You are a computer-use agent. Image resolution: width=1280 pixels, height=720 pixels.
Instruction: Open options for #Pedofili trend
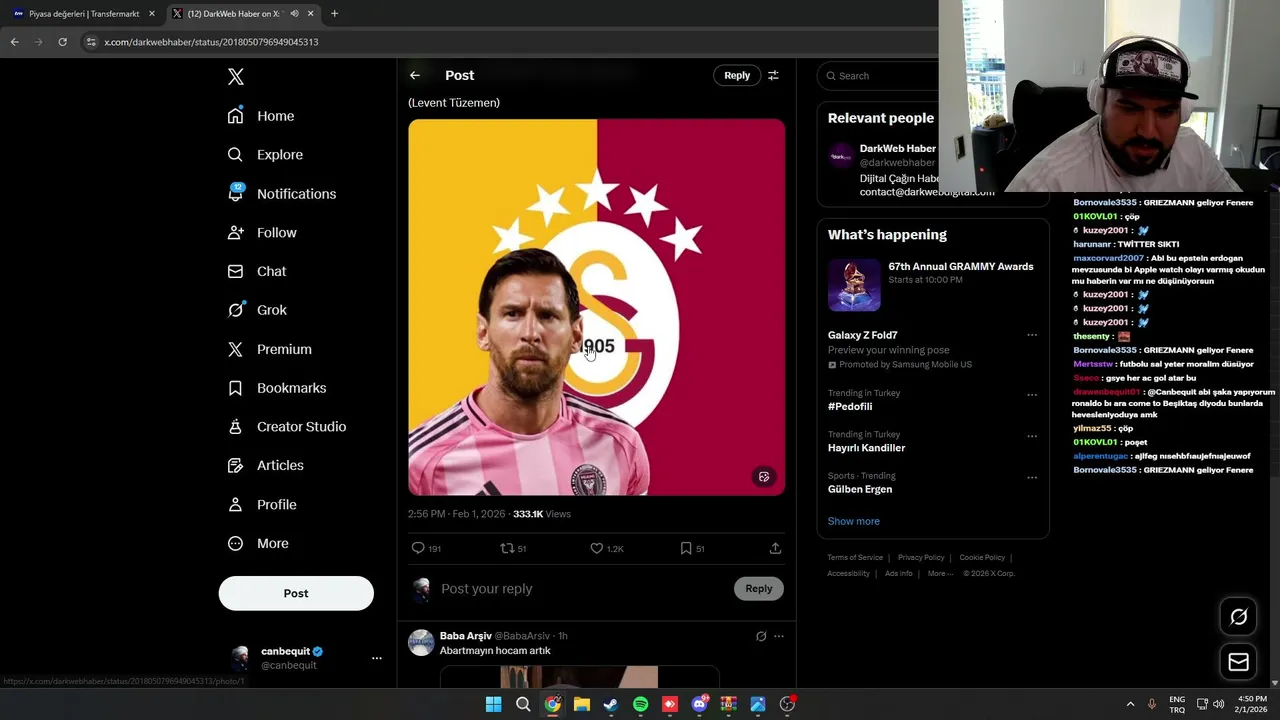point(1032,395)
